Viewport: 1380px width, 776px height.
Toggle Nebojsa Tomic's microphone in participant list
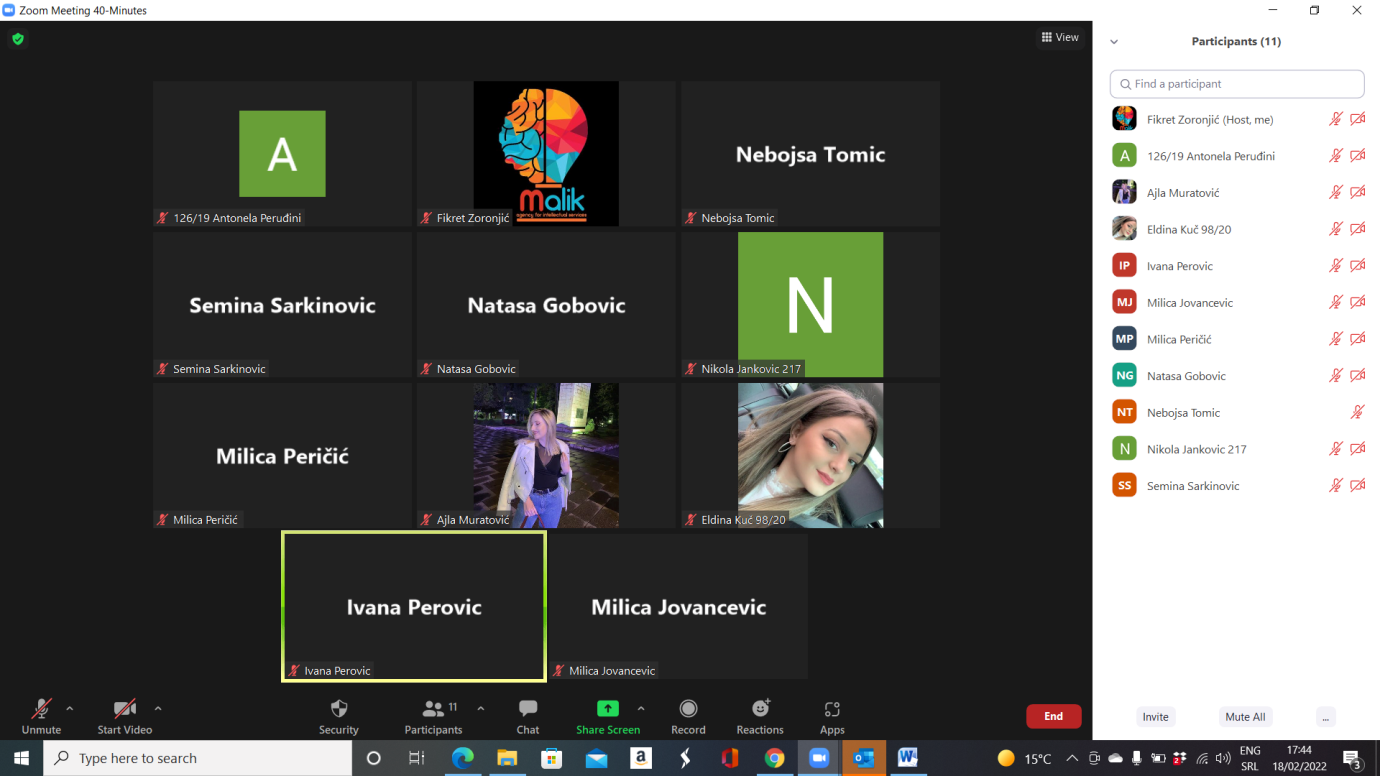pos(1357,412)
